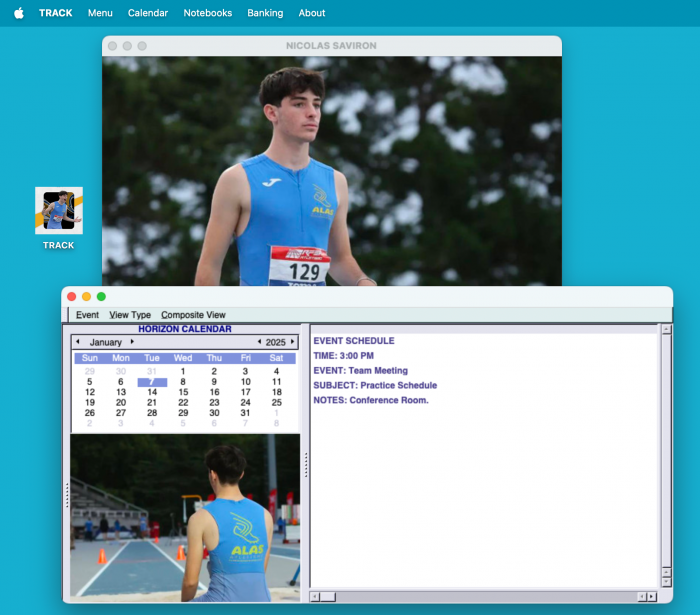
Task: Open the View Type menu
Action: (x=130, y=315)
